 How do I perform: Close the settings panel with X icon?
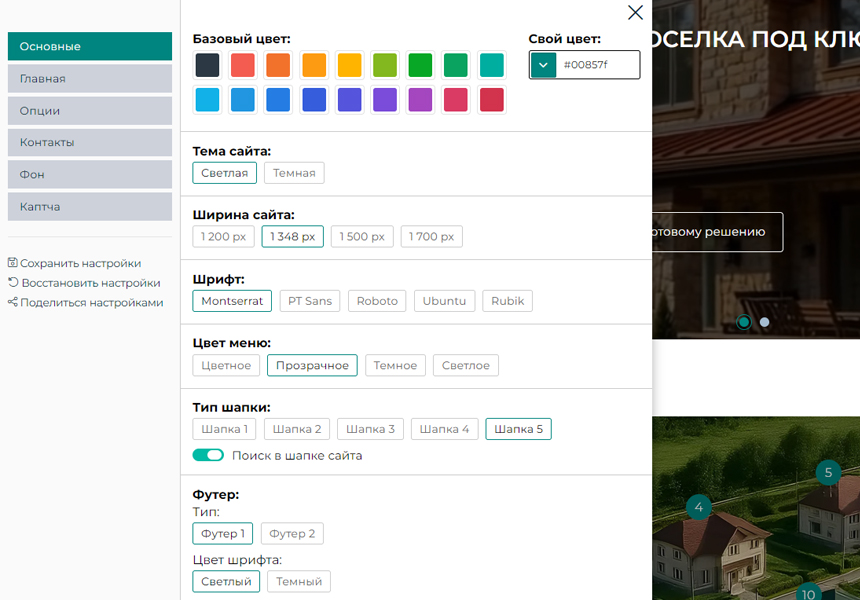click(635, 13)
